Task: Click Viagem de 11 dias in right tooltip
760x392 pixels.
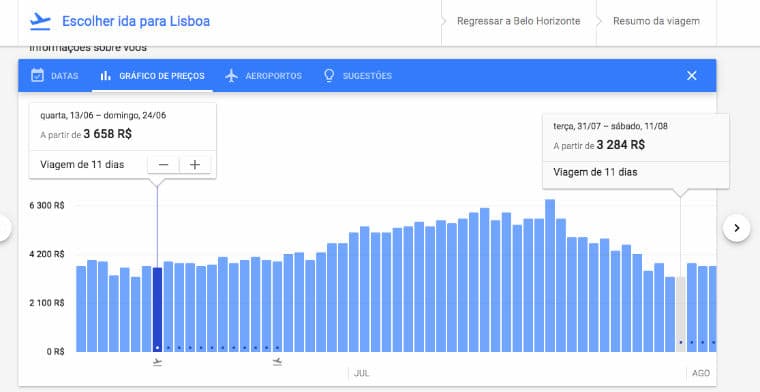Action: (595, 172)
